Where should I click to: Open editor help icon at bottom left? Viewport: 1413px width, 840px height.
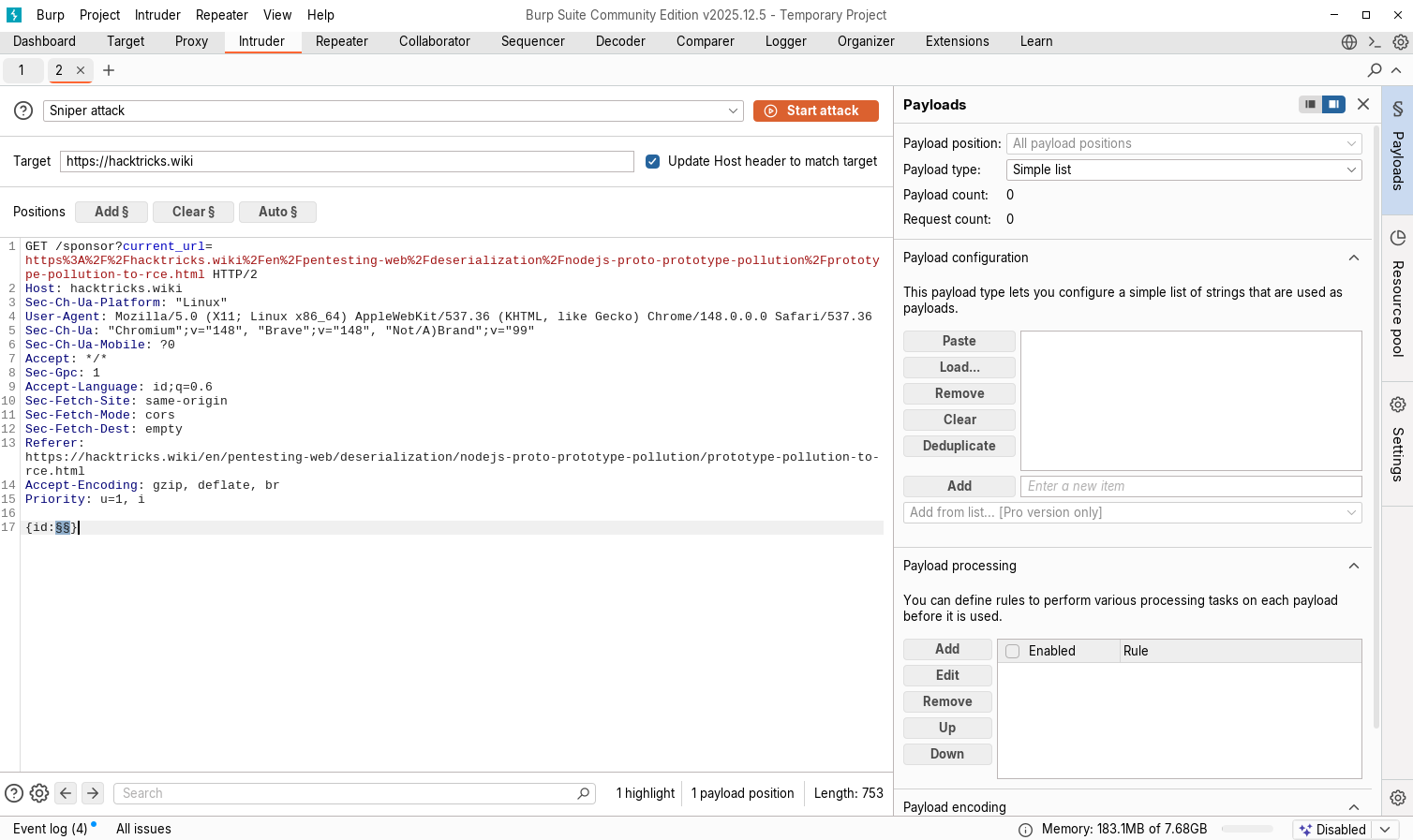14,793
